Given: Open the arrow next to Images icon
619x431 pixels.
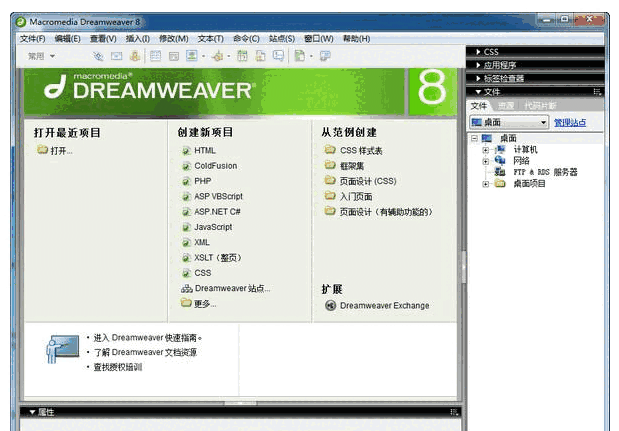Looking at the screenshot, I should click(x=203, y=56).
